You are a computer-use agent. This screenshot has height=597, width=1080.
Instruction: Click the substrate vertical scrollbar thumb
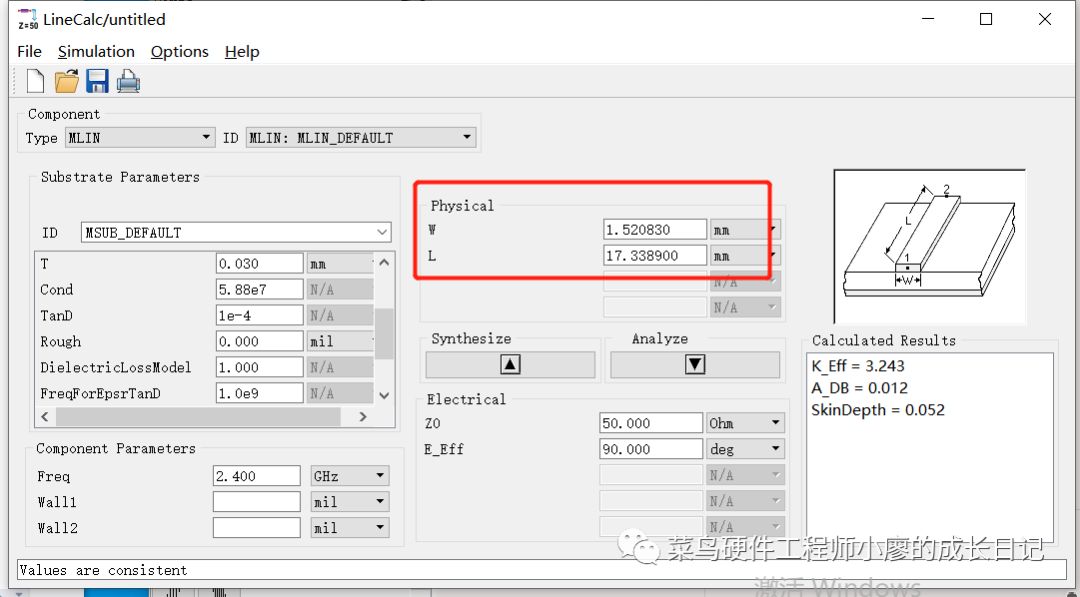click(x=384, y=333)
